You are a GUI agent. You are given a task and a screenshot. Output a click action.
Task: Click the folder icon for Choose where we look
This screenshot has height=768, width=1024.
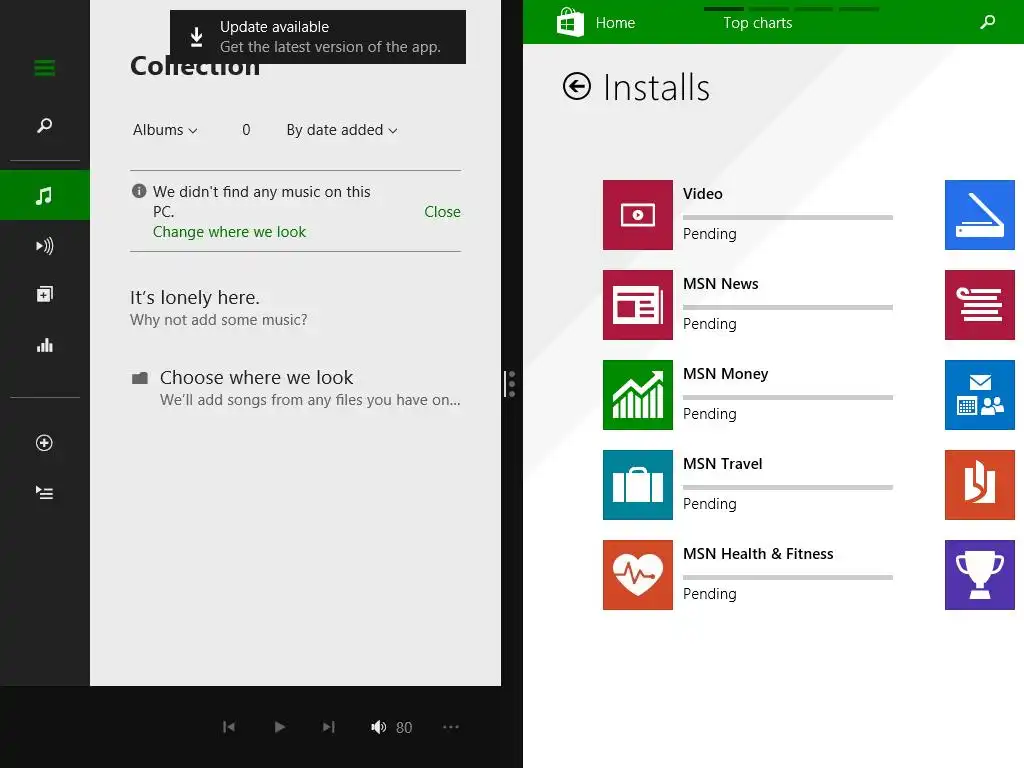[x=140, y=378]
